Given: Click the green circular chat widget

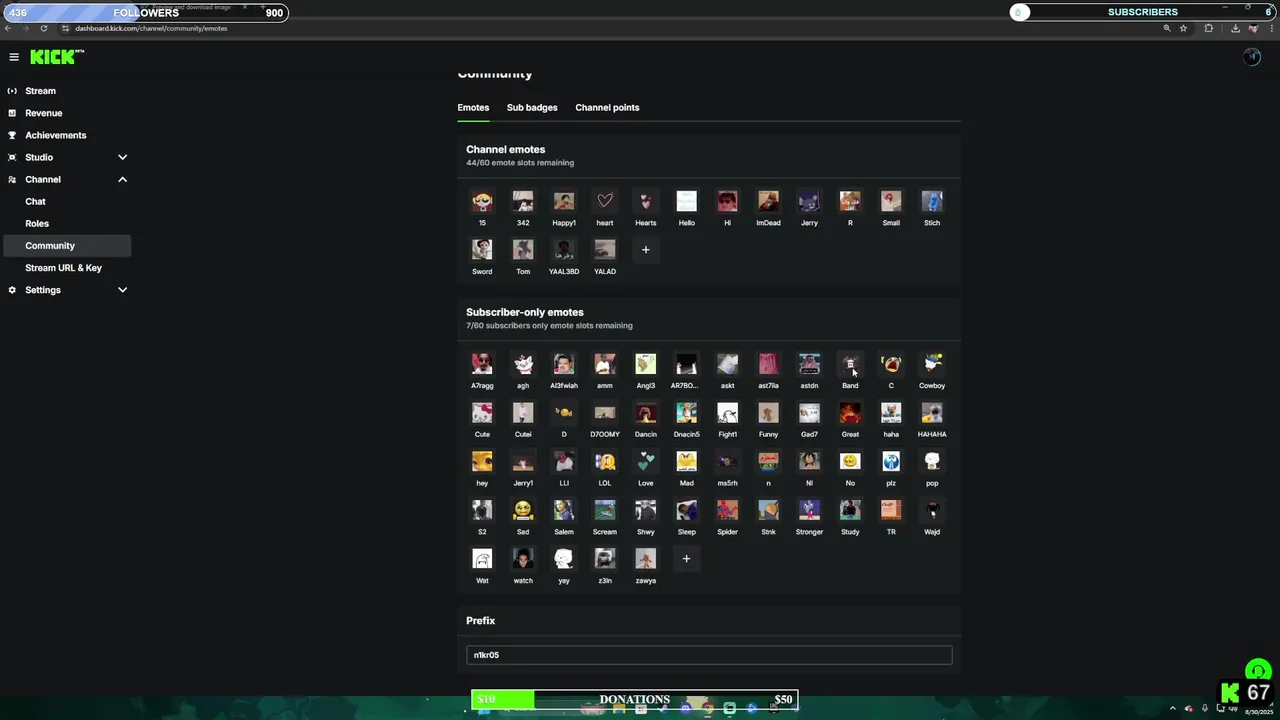Looking at the screenshot, I should (1257, 671).
